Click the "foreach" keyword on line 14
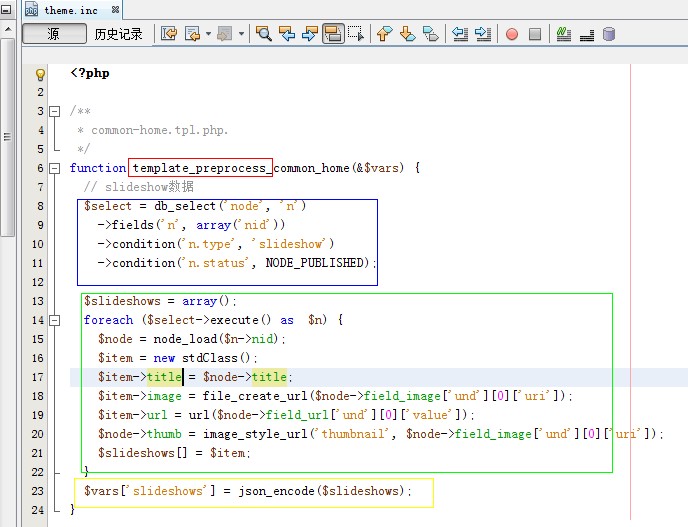 108,320
